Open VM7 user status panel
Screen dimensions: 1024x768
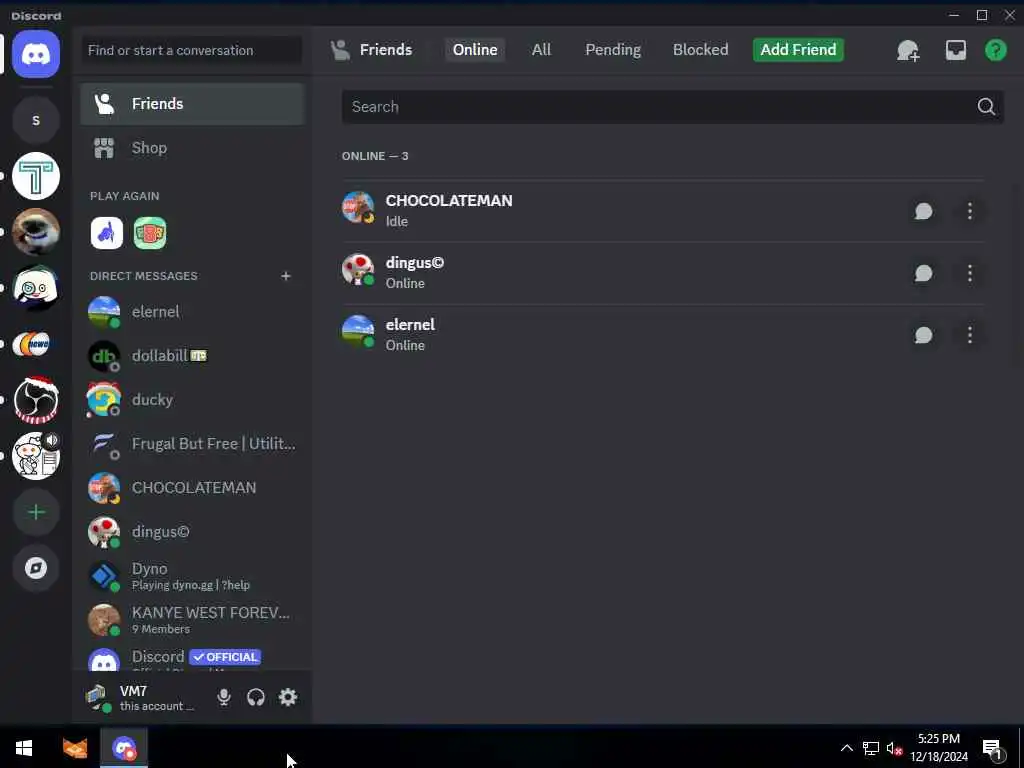[x=142, y=697]
